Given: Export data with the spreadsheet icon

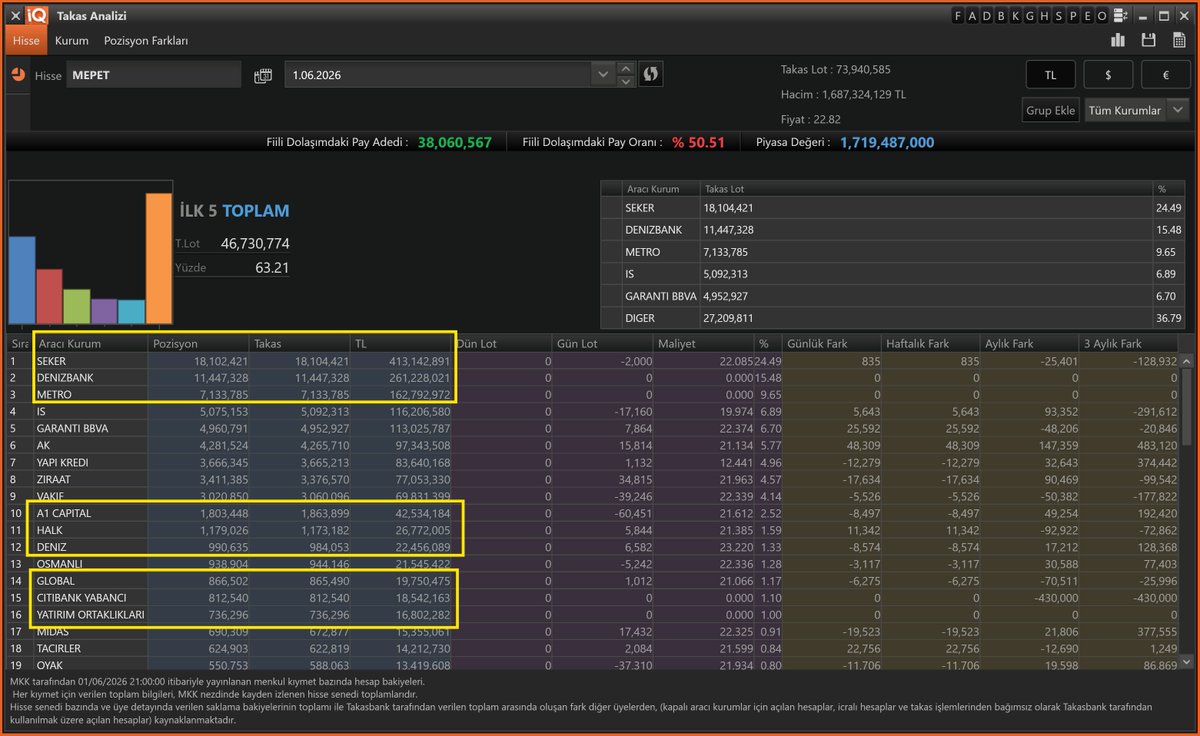Looking at the screenshot, I should point(1179,40).
